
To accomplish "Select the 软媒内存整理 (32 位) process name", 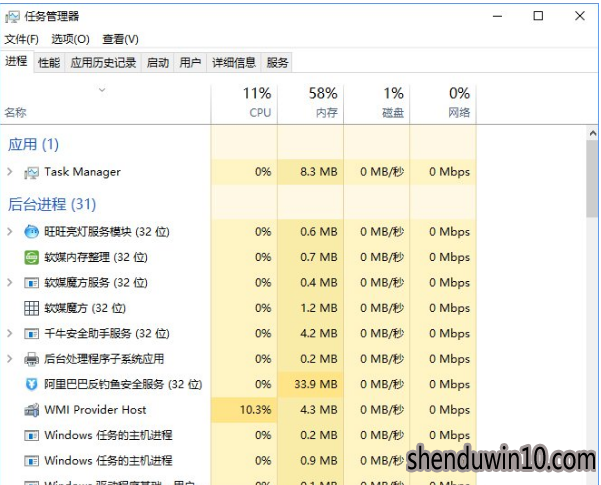I will (x=96, y=257).
